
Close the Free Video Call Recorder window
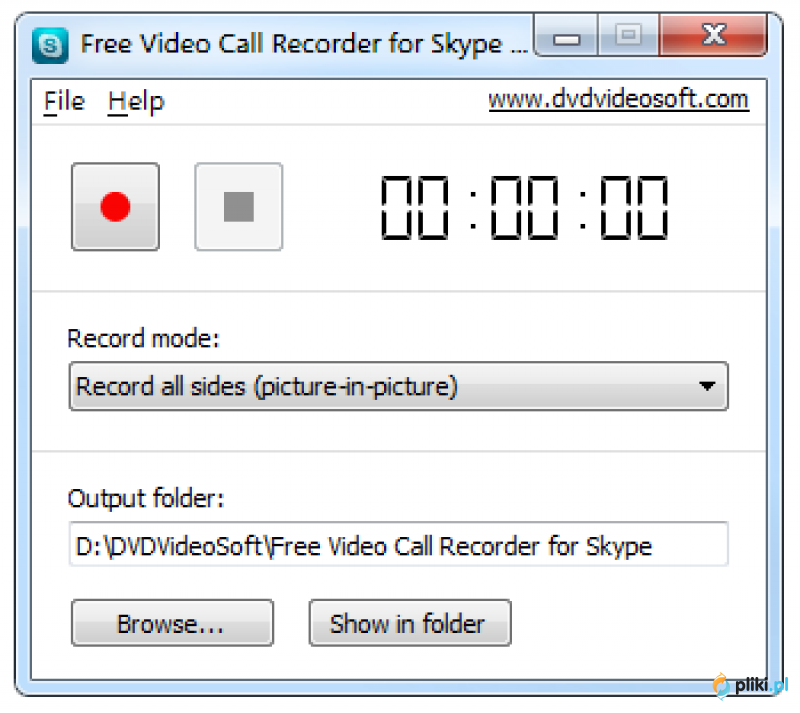(x=714, y=35)
